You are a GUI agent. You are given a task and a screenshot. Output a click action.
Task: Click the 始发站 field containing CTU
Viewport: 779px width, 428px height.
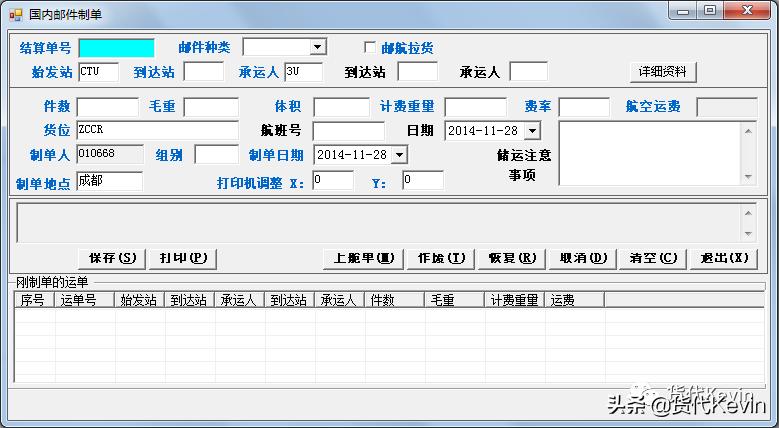pos(98,72)
